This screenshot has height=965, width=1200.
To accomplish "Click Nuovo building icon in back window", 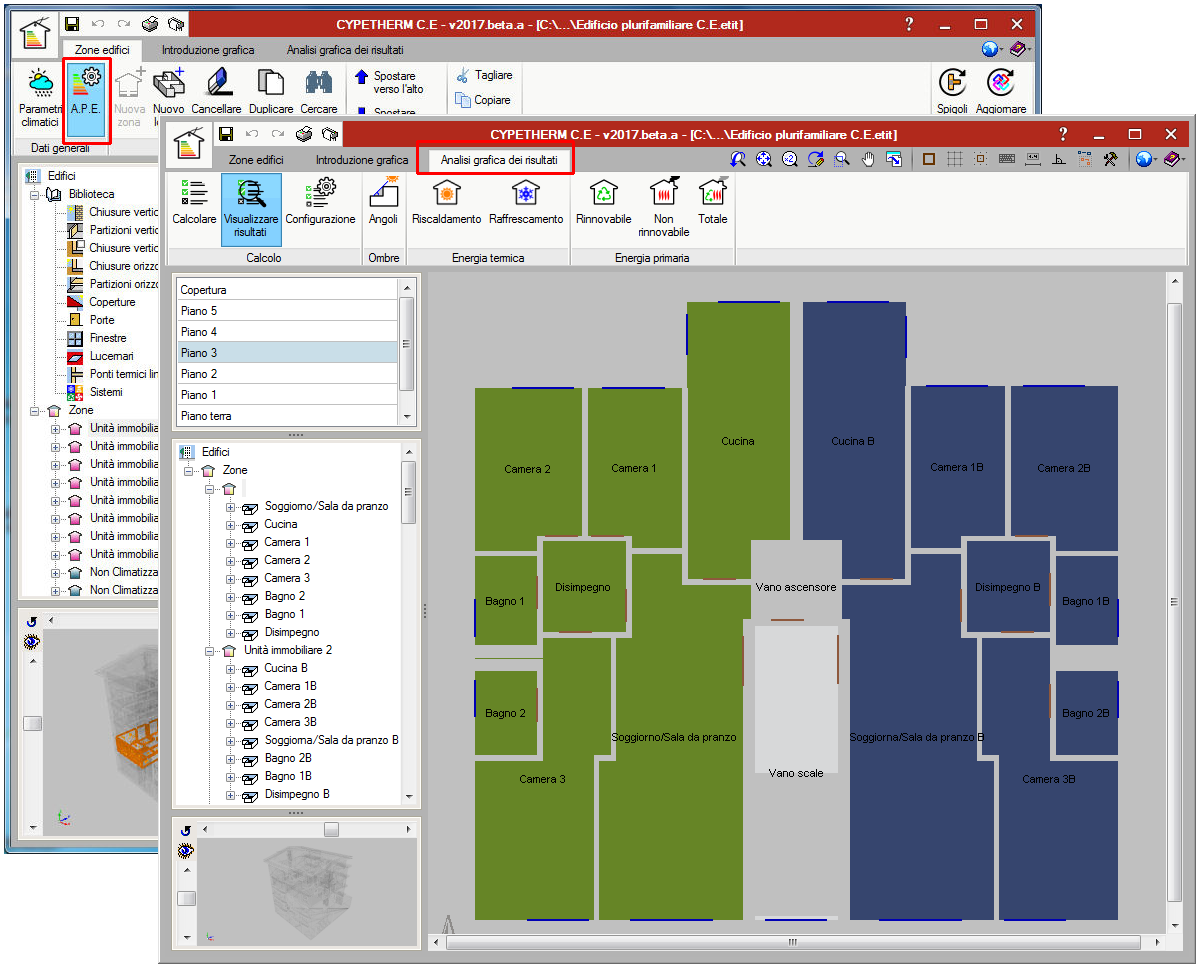I will (169, 92).
